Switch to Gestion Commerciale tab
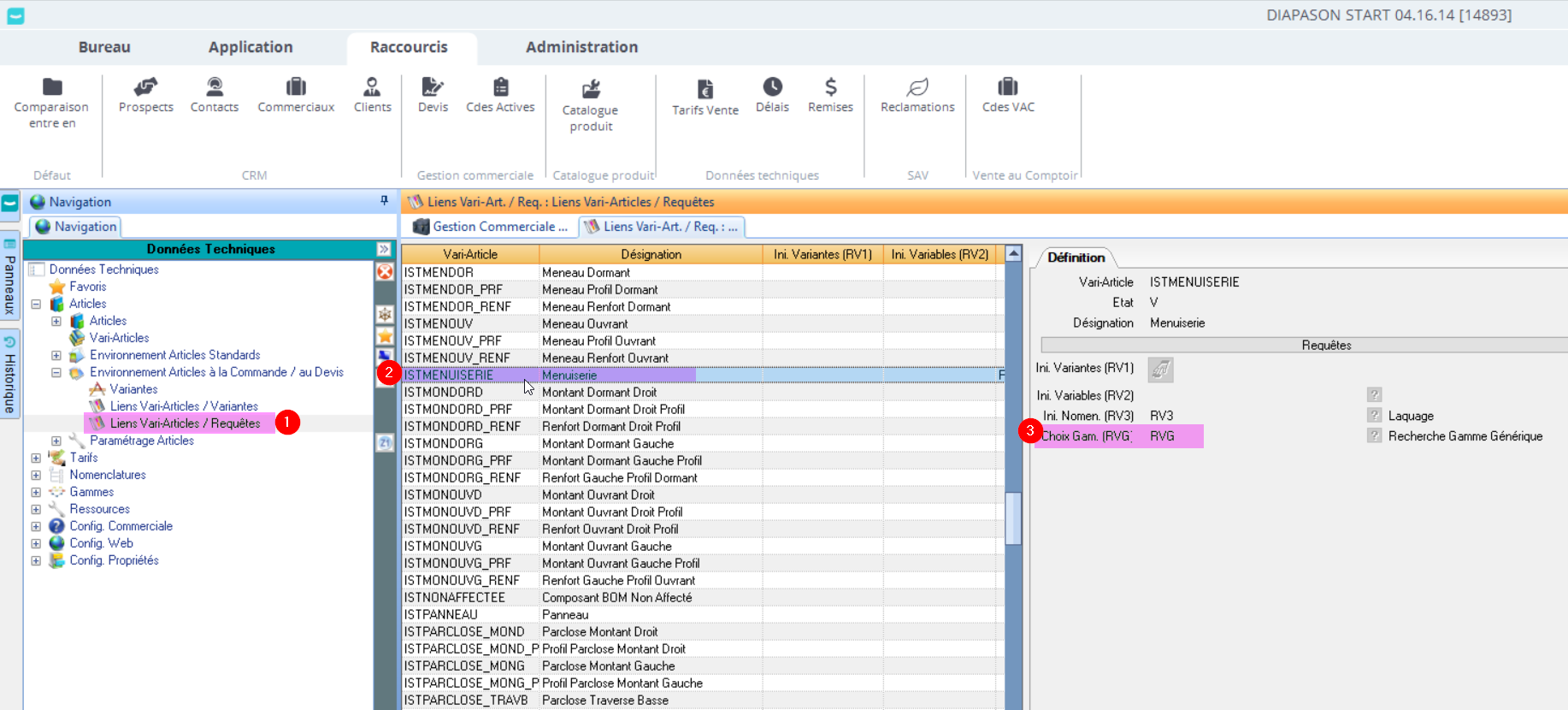The height and width of the screenshot is (710, 1568). coord(491,227)
